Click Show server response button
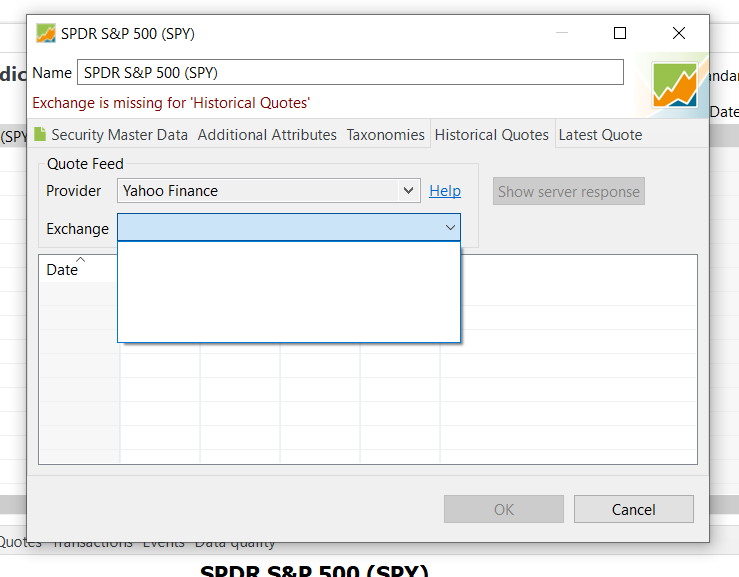 [x=569, y=191]
